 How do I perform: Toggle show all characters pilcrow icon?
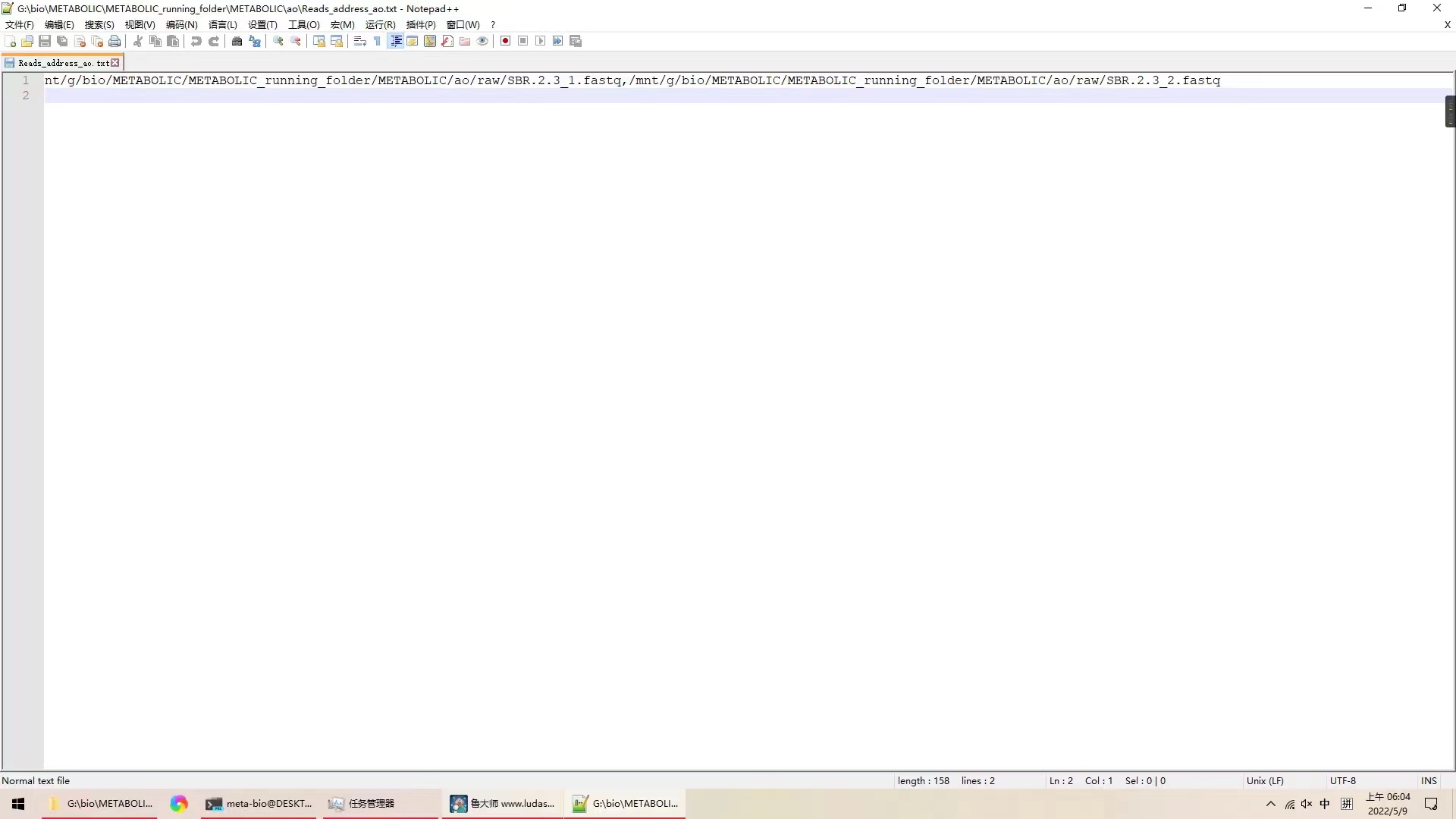(377, 41)
